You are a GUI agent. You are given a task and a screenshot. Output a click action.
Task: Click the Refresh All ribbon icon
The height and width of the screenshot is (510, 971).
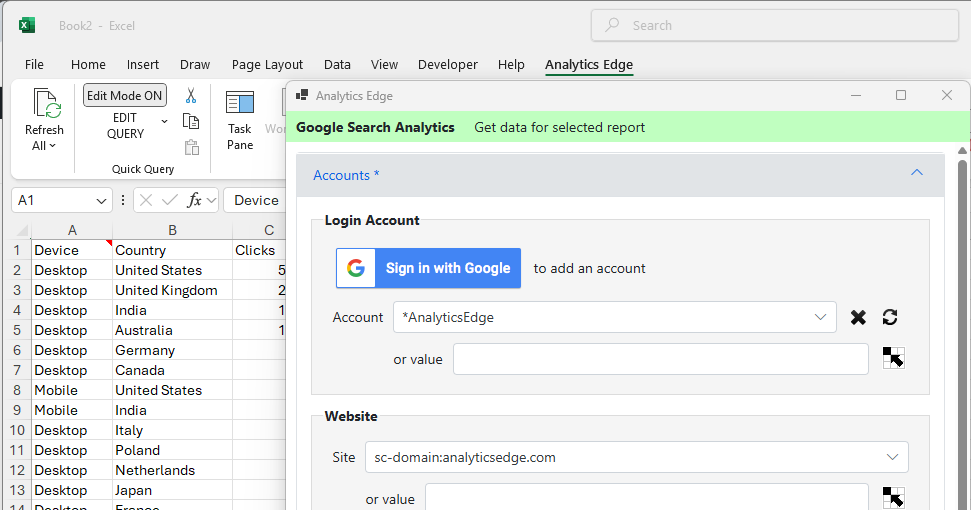(x=45, y=119)
